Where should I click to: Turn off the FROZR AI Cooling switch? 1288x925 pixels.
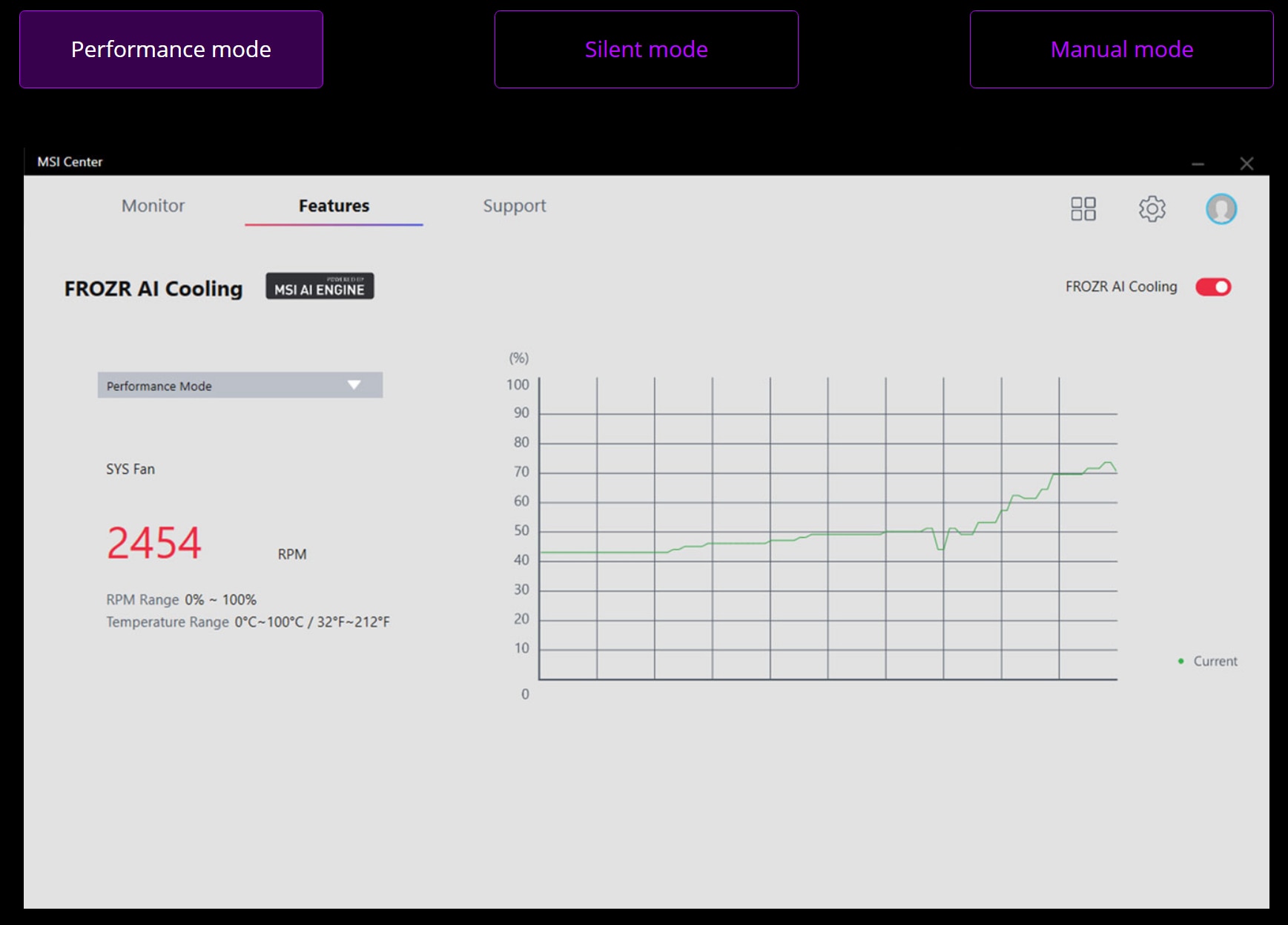coord(1213,287)
